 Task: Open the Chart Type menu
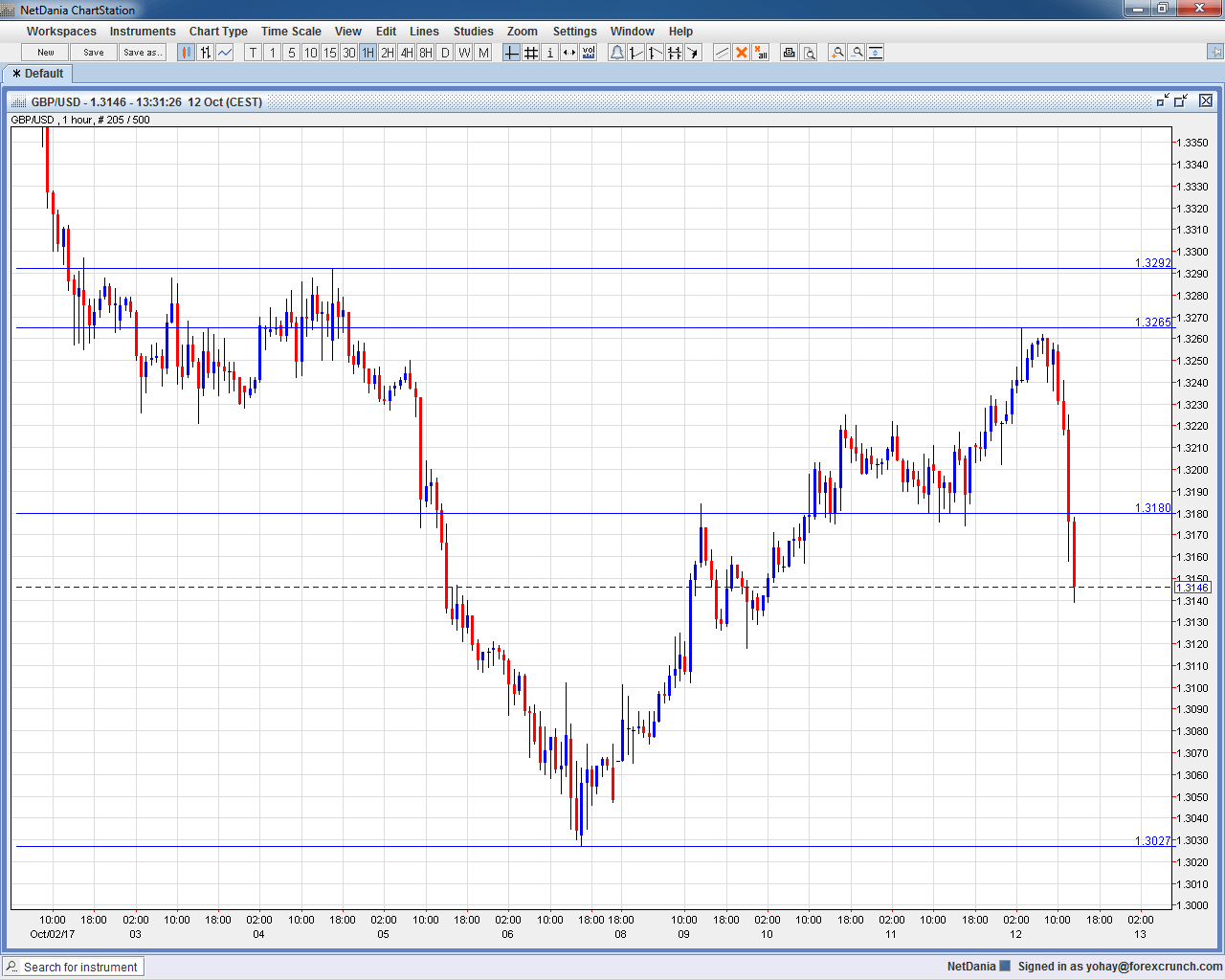[218, 32]
